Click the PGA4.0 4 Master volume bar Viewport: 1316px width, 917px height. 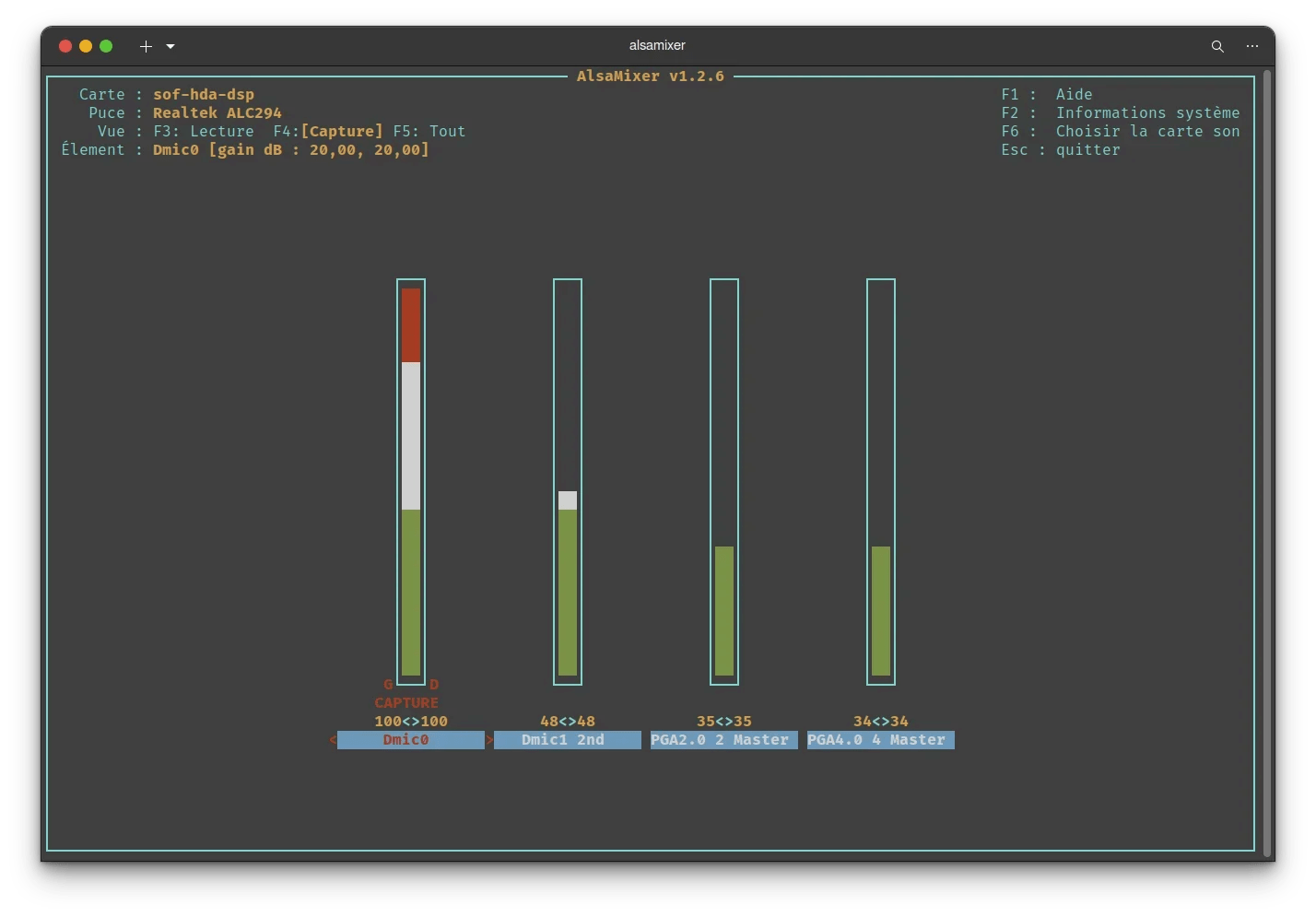click(x=881, y=482)
